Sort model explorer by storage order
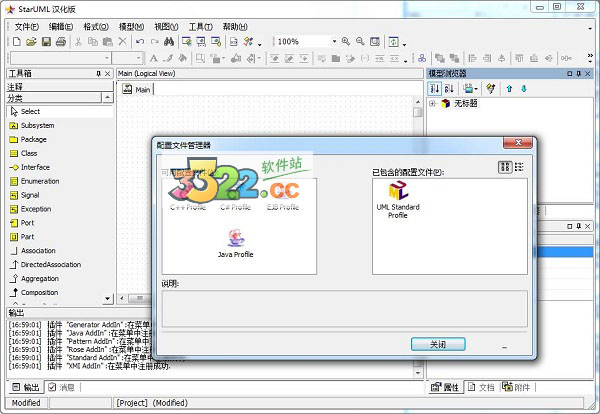This screenshot has width=600, height=414. 435,89
